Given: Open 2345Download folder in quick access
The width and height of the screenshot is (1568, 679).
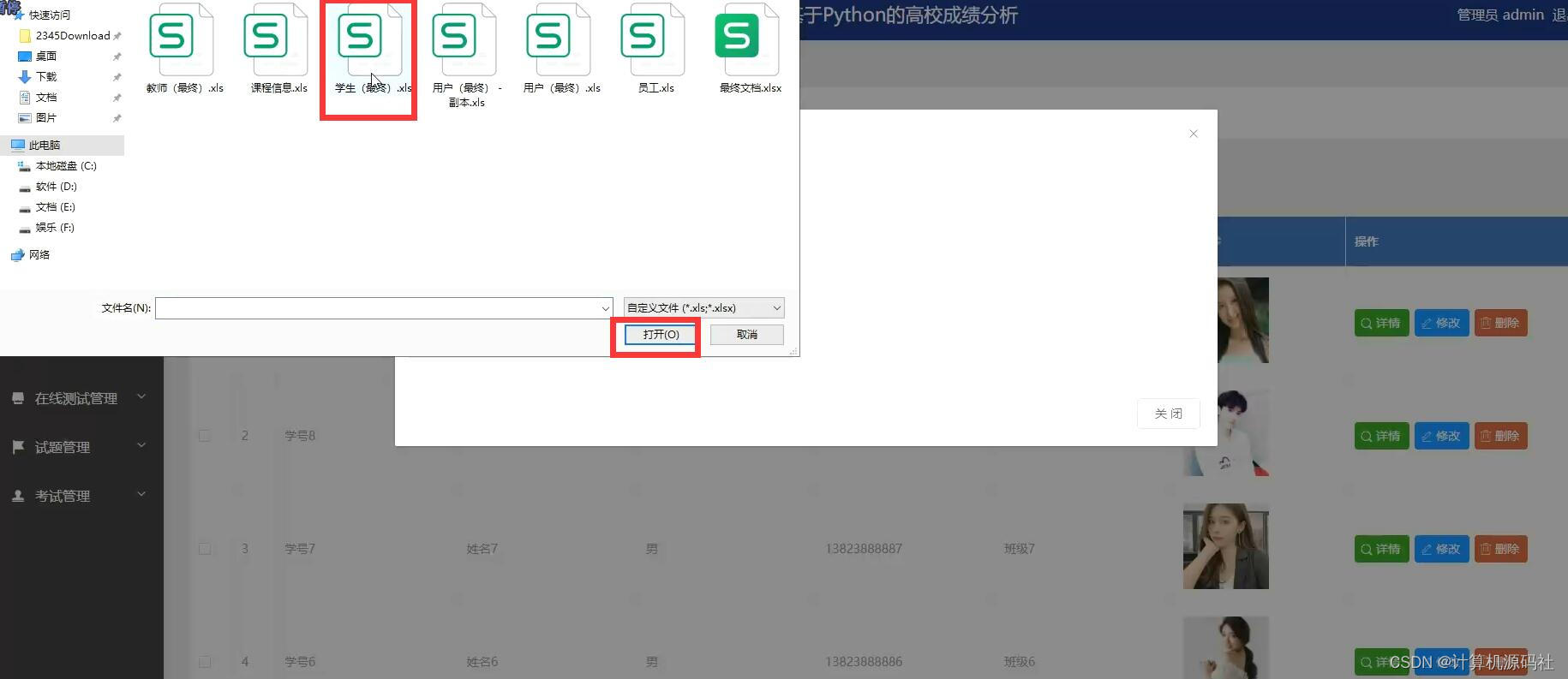Looking at the screenshot, I should point(73,35).
